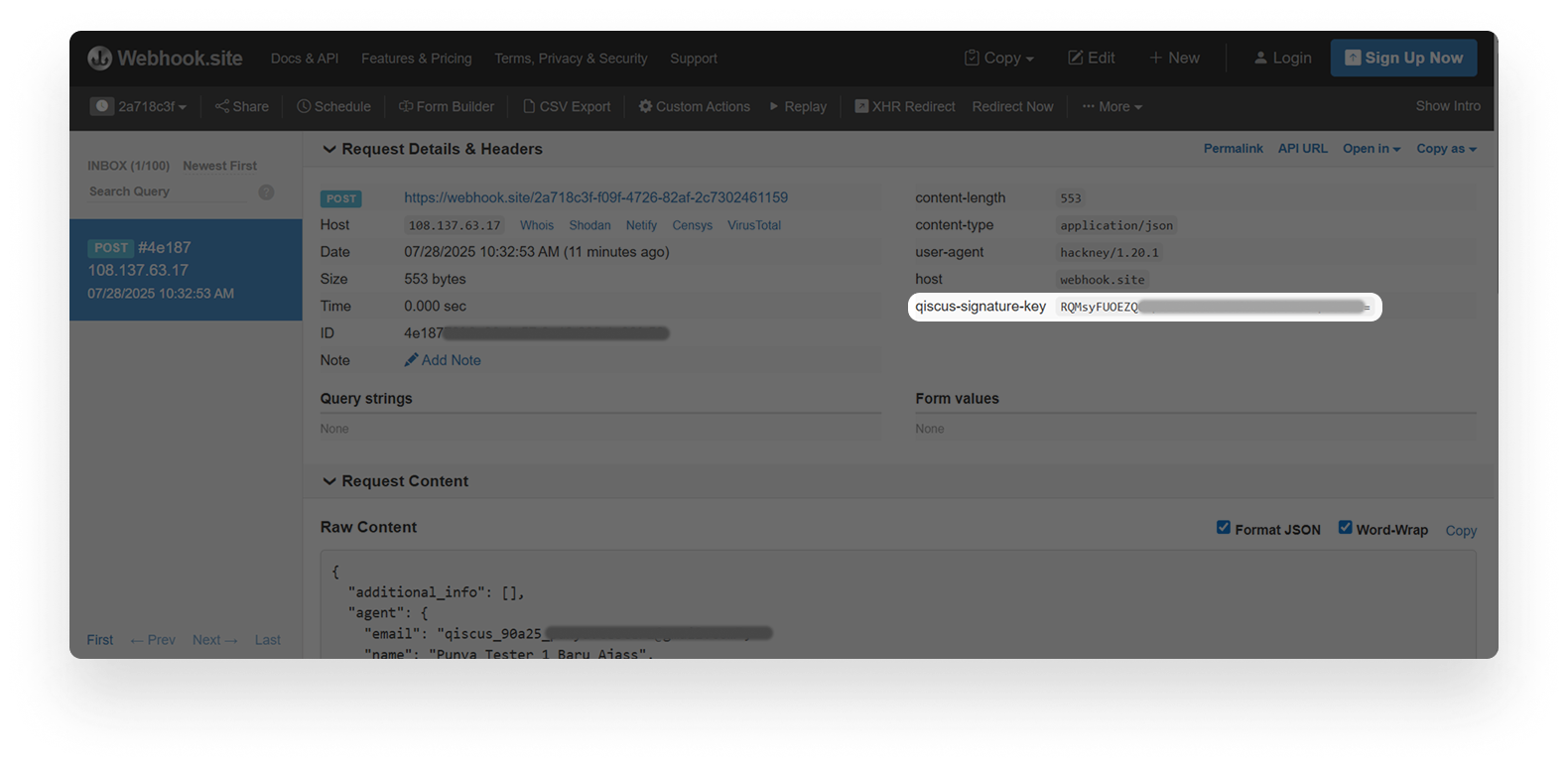1568x767 pixels.
Task: Click the Permalink link
Action: coord(1233,149)
